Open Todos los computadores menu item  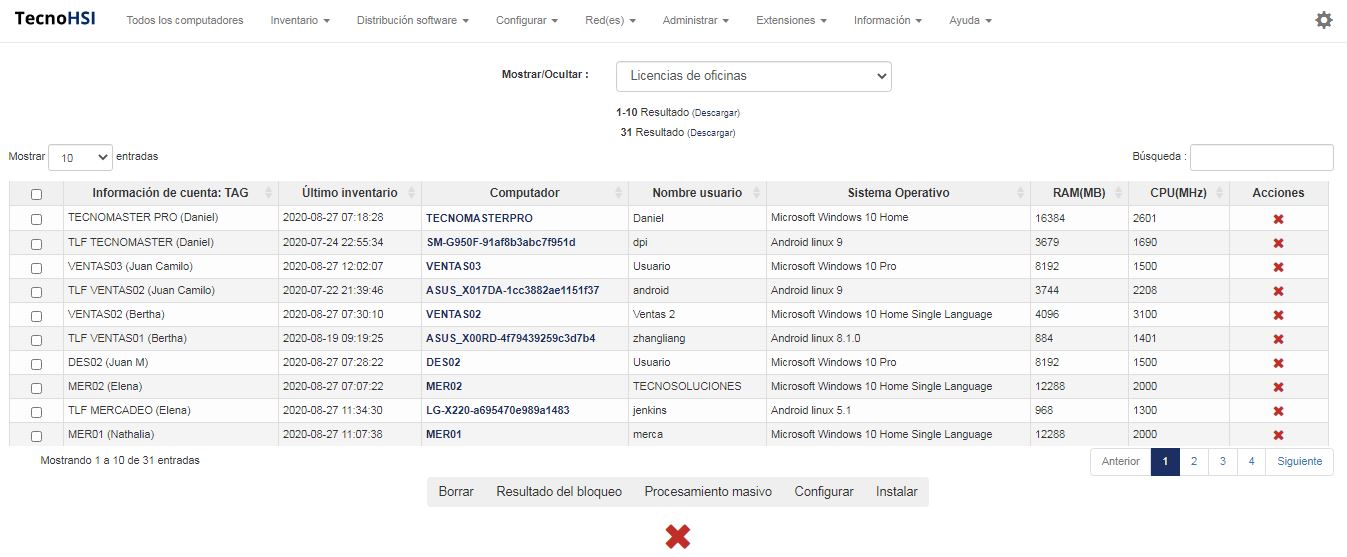coord(184,20)
